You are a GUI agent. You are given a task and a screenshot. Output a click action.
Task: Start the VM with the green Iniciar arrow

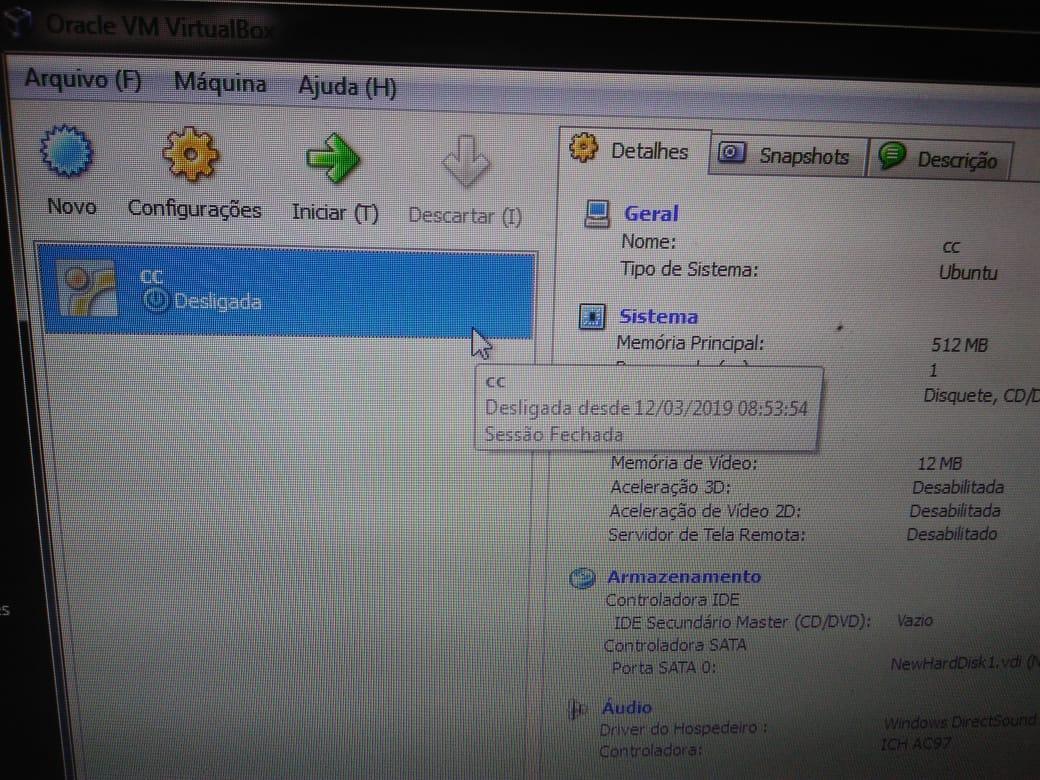click(332, 159)
